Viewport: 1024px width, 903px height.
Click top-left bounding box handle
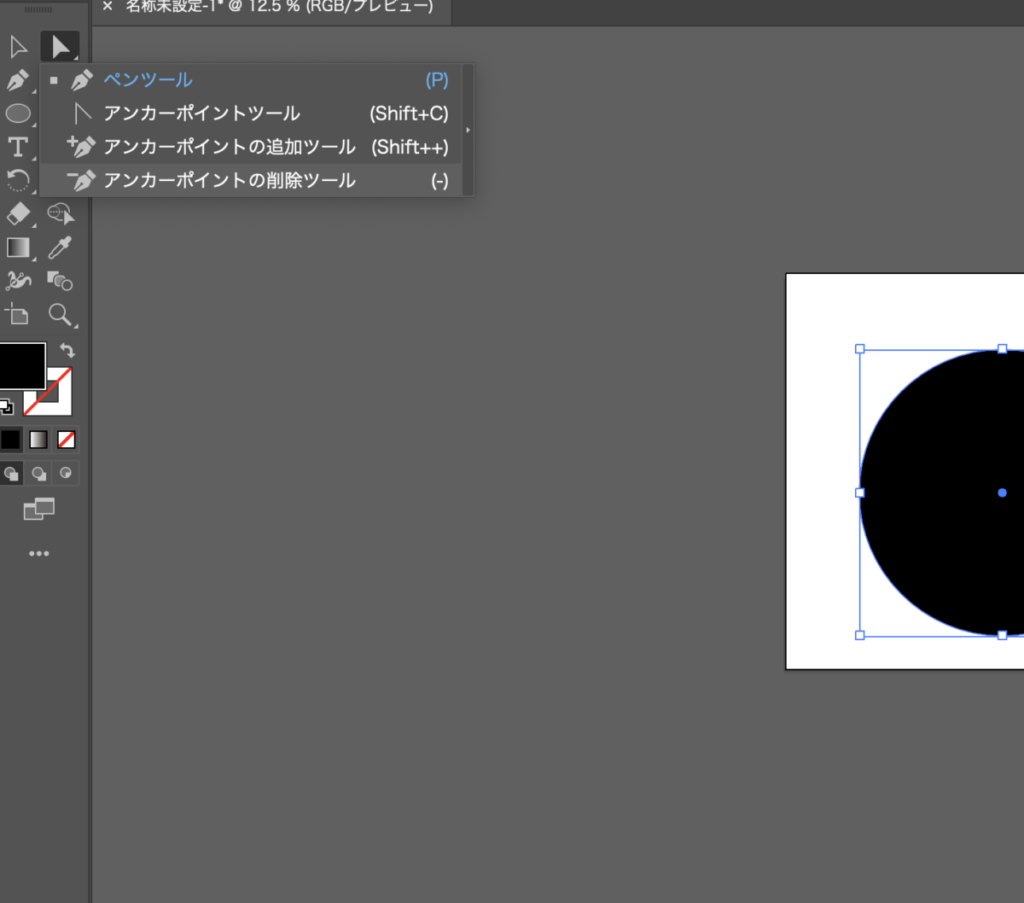pos(859,349)
